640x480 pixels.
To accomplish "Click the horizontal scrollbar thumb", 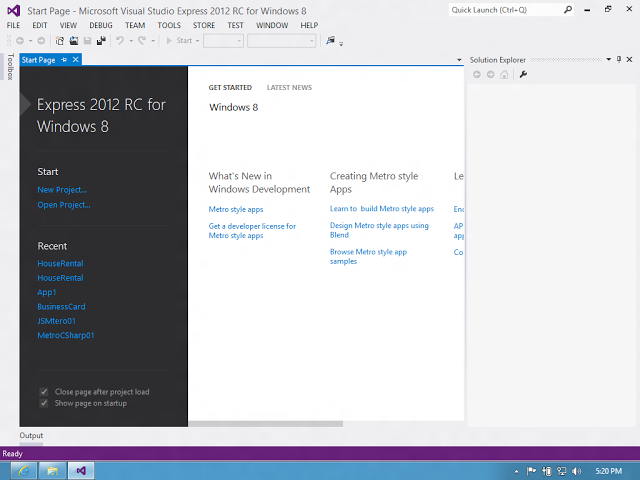I will 265,424.
